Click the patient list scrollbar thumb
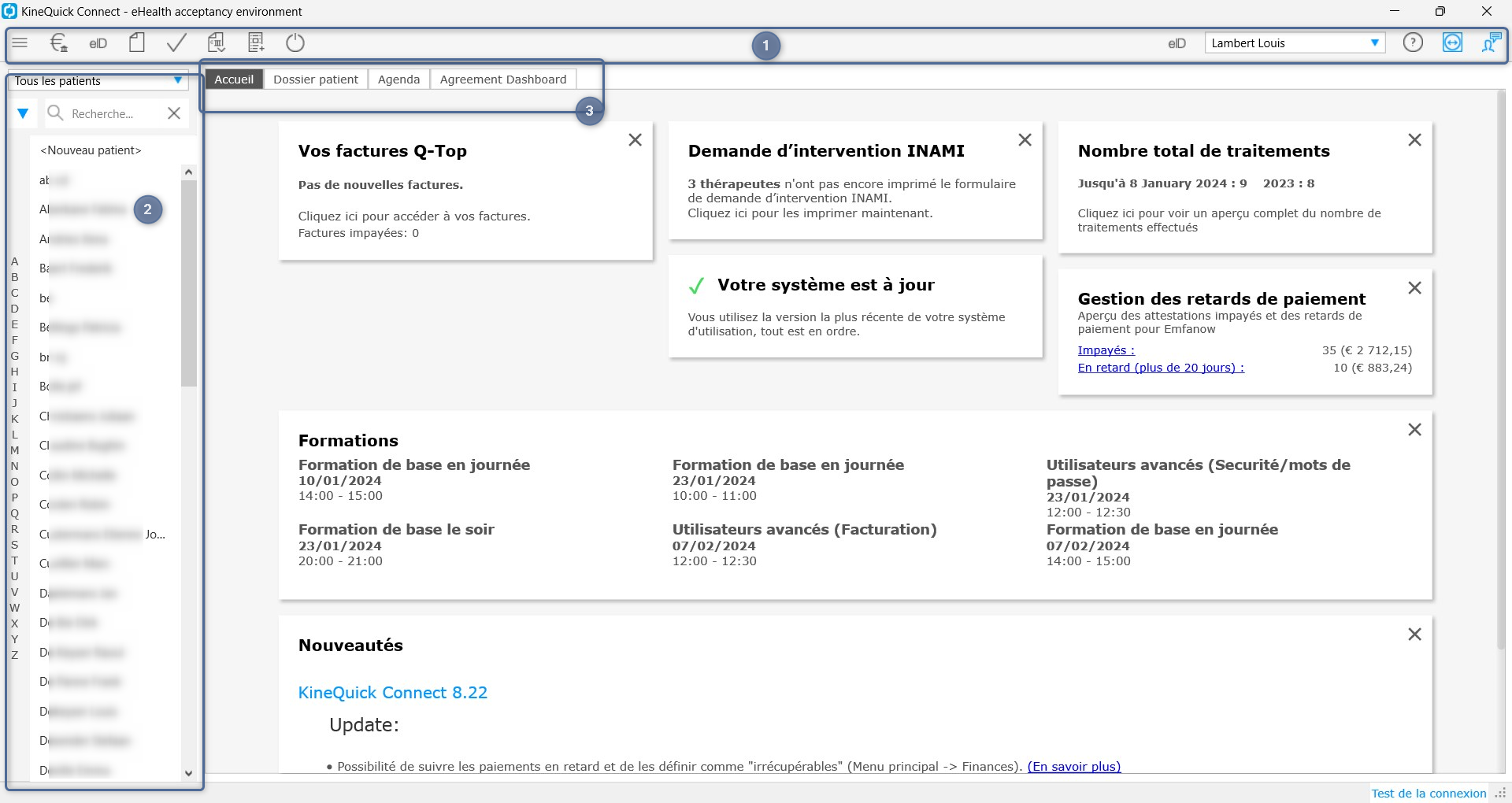Screen dimensions: 1512x803 [188, 283]
